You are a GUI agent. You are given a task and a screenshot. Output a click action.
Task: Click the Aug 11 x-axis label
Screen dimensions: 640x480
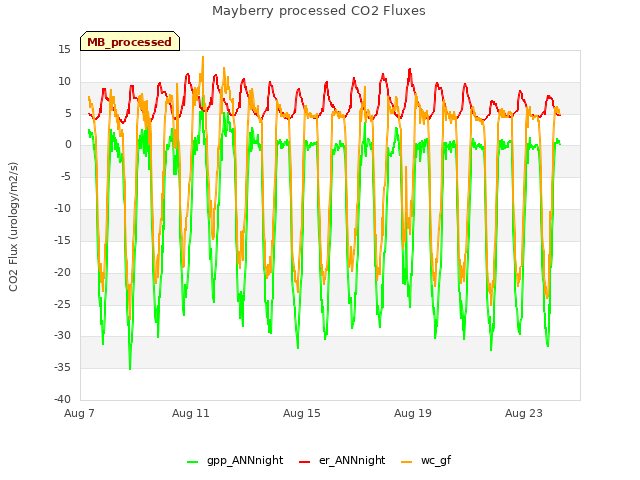coord(191,413)
